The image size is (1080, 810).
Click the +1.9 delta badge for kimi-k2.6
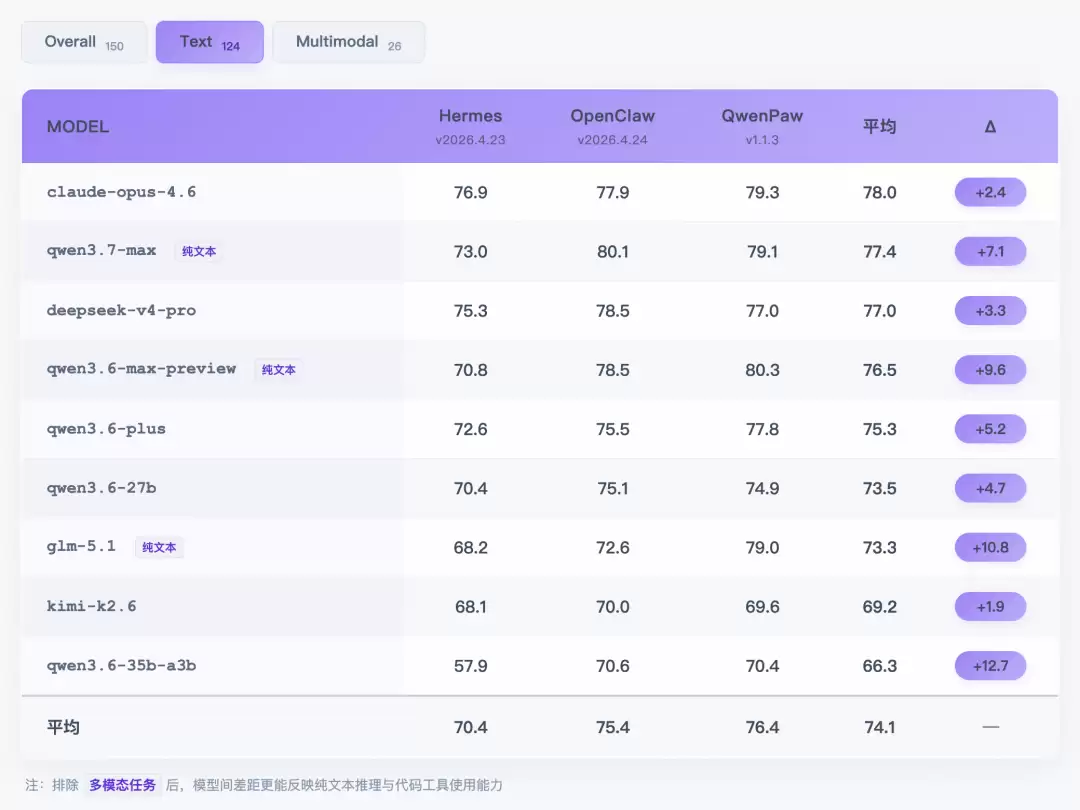(990, 607)
